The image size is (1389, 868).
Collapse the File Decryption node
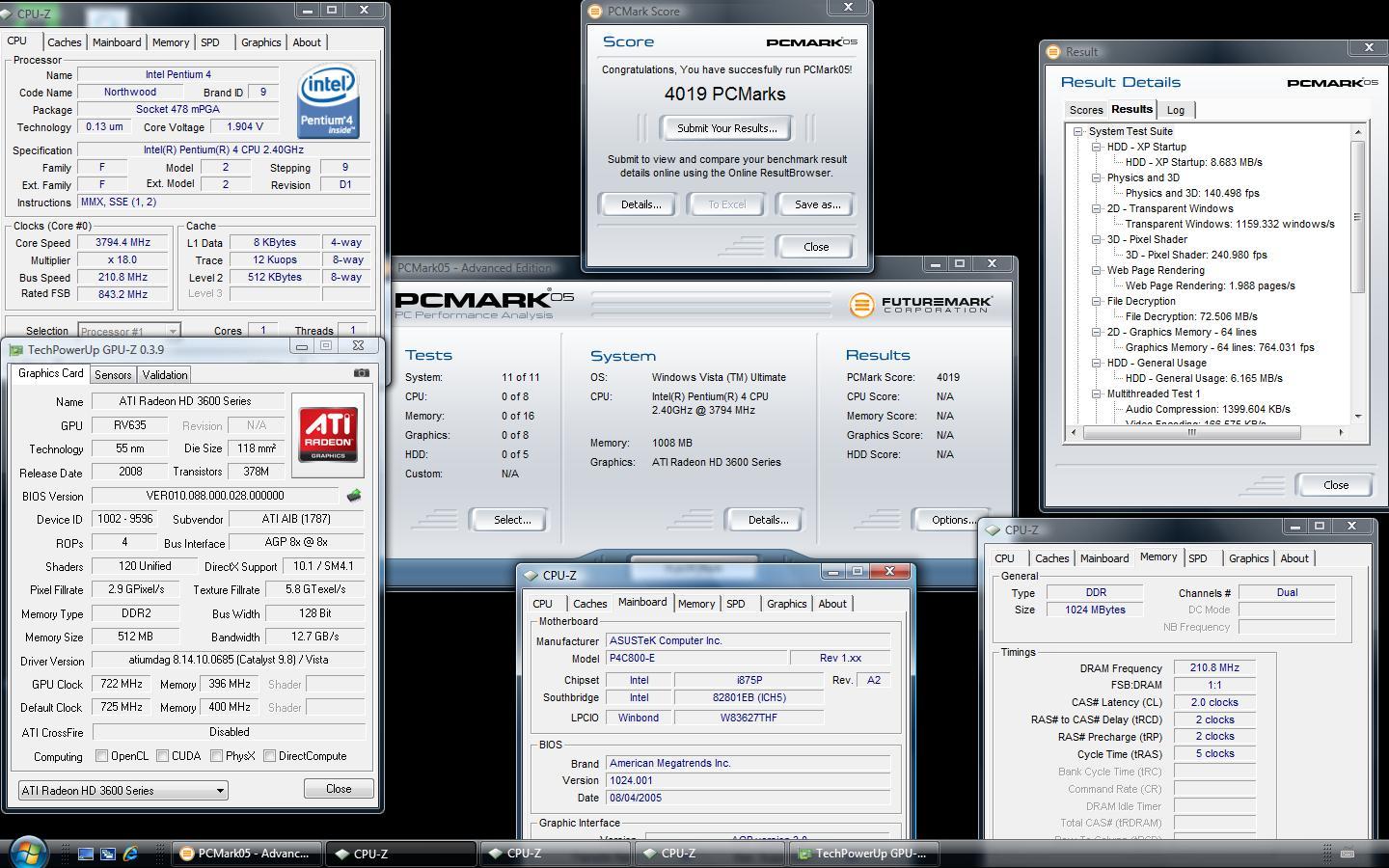1097,301
